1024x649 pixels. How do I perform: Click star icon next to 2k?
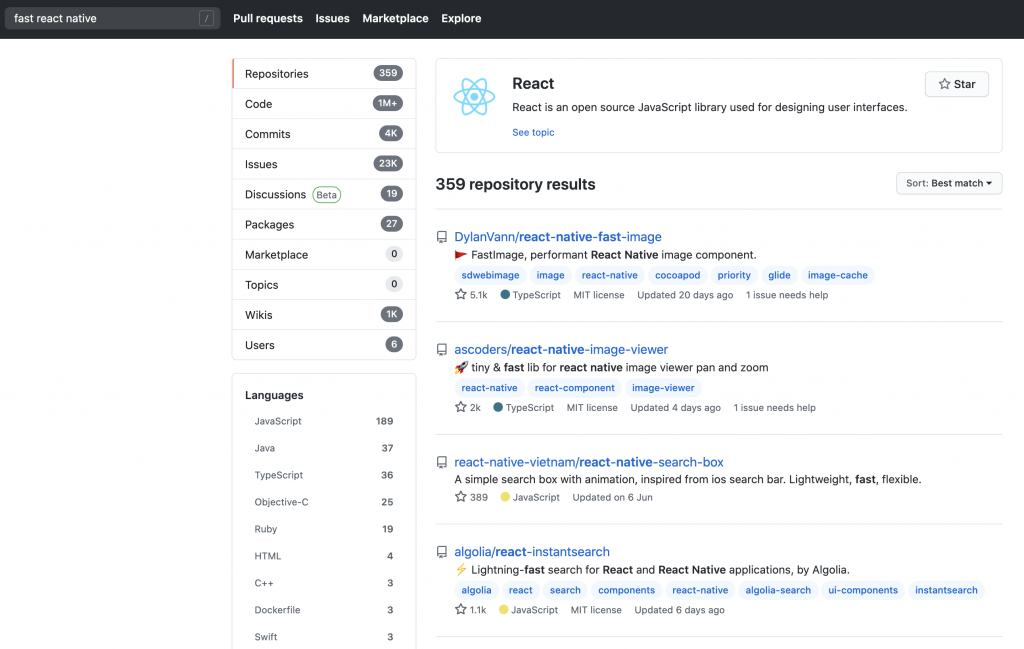coord(460,407)
